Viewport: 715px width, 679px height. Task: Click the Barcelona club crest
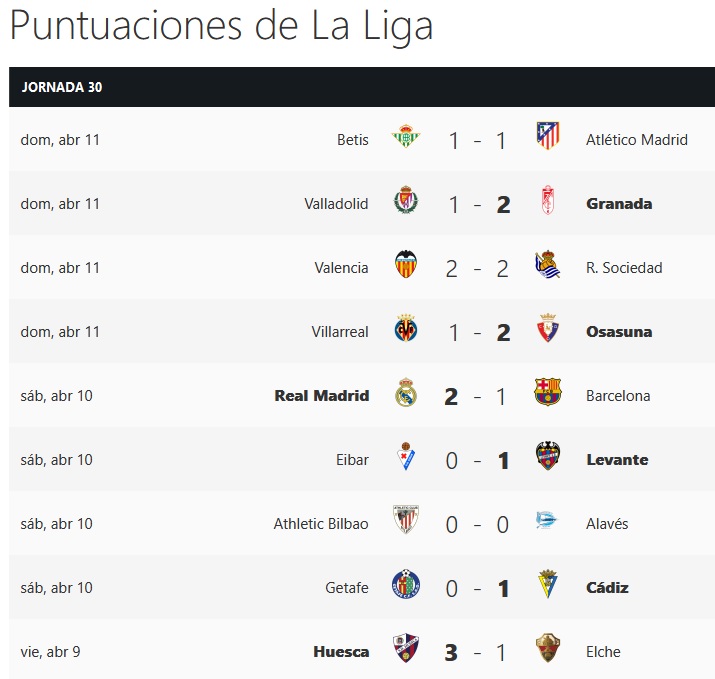point(548,392)
